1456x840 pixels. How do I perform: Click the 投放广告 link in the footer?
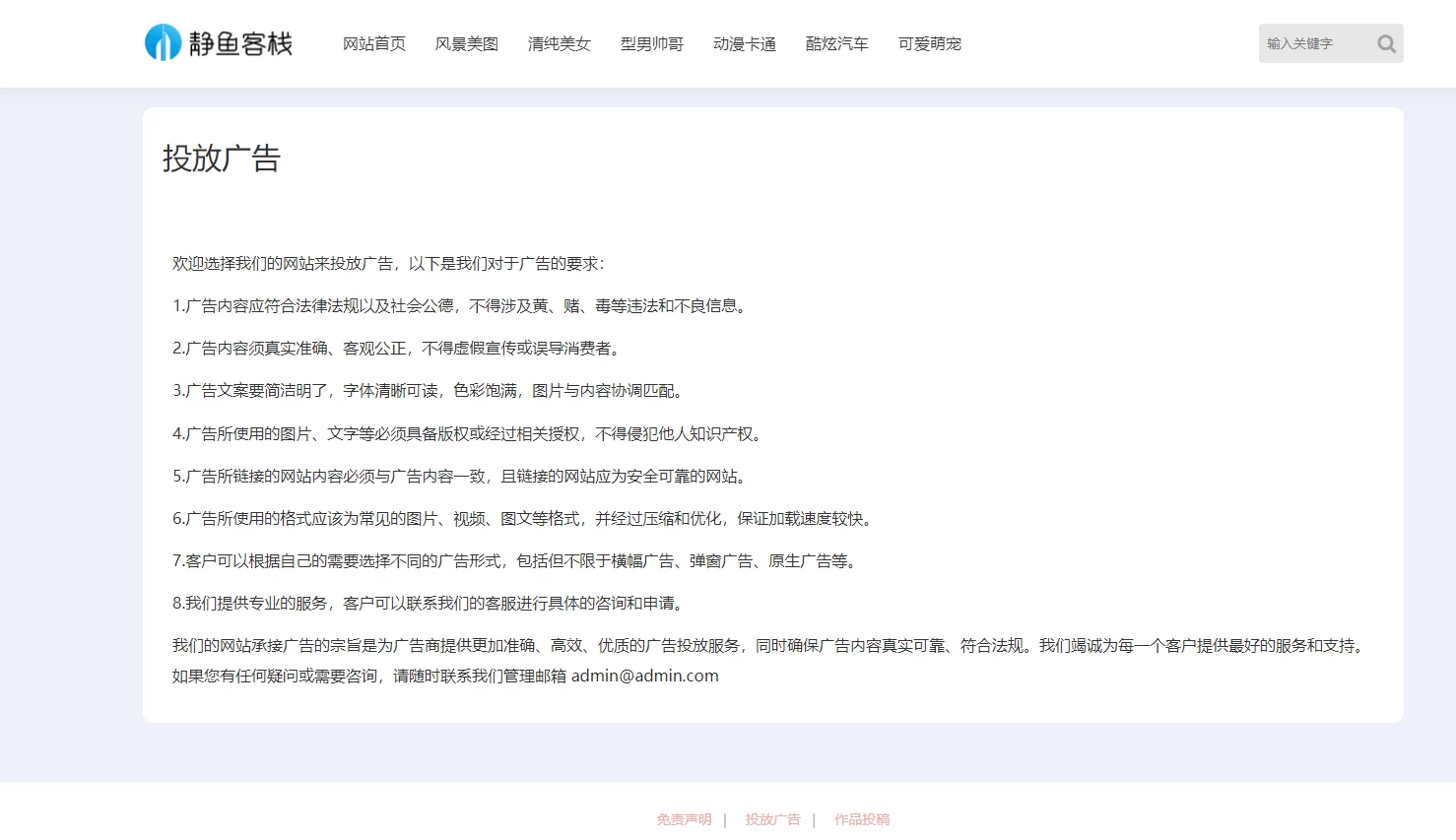773,819
